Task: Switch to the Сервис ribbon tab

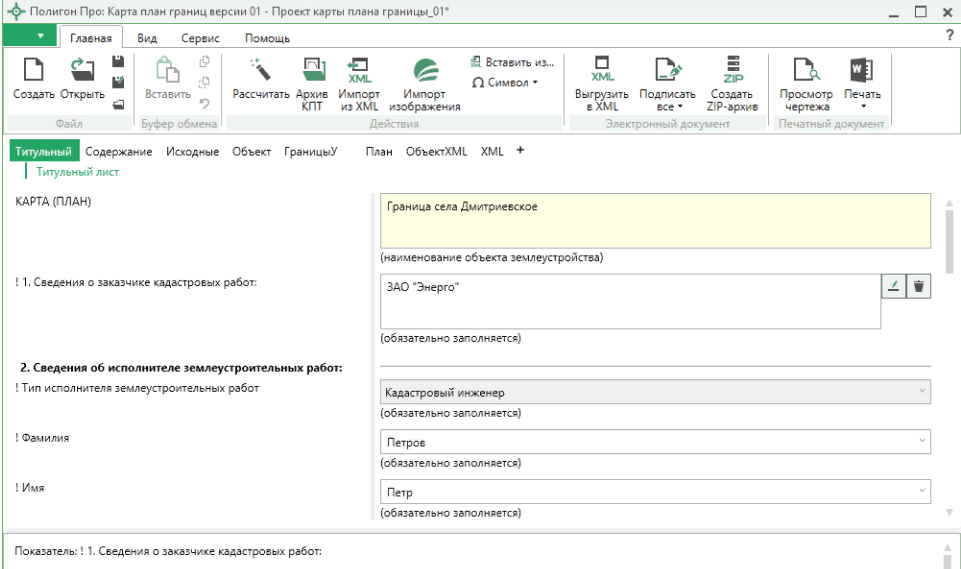Action: pyautogui.click(x=200, y=38)
